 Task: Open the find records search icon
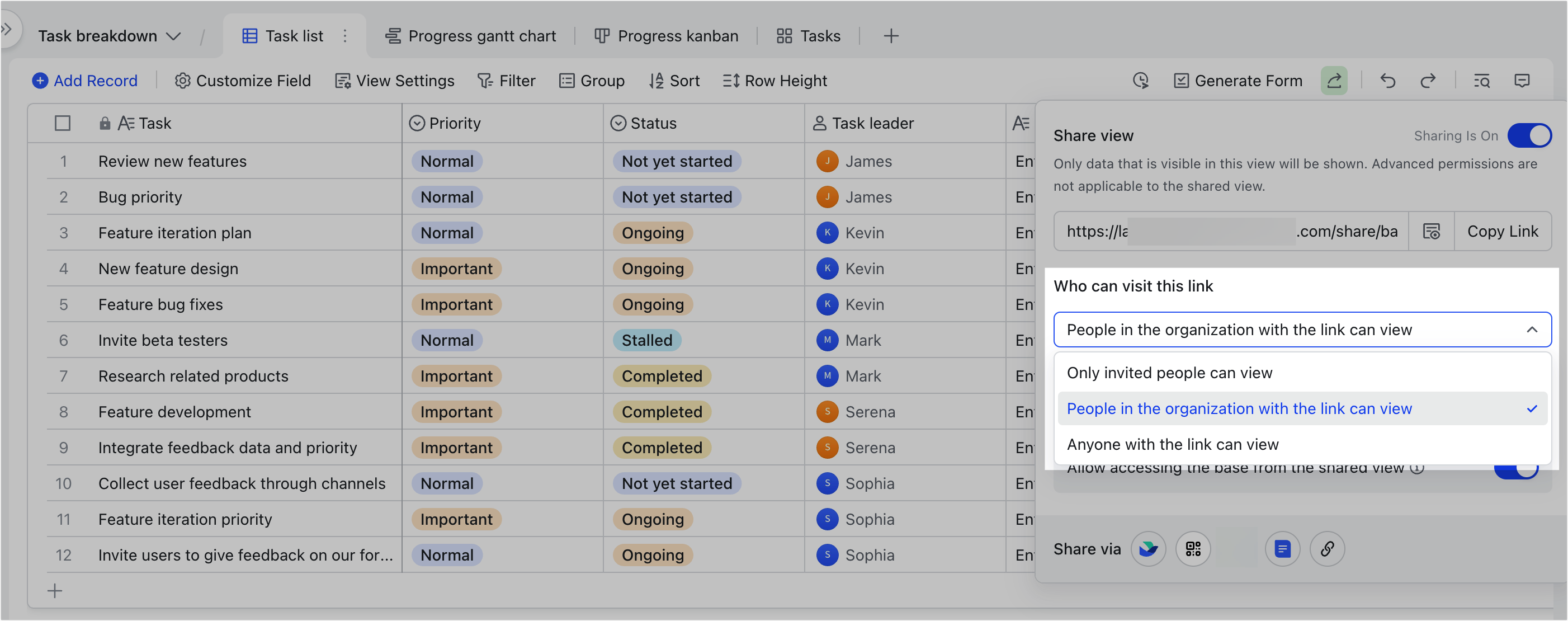pyautogui.click(x=1481, y=81)
